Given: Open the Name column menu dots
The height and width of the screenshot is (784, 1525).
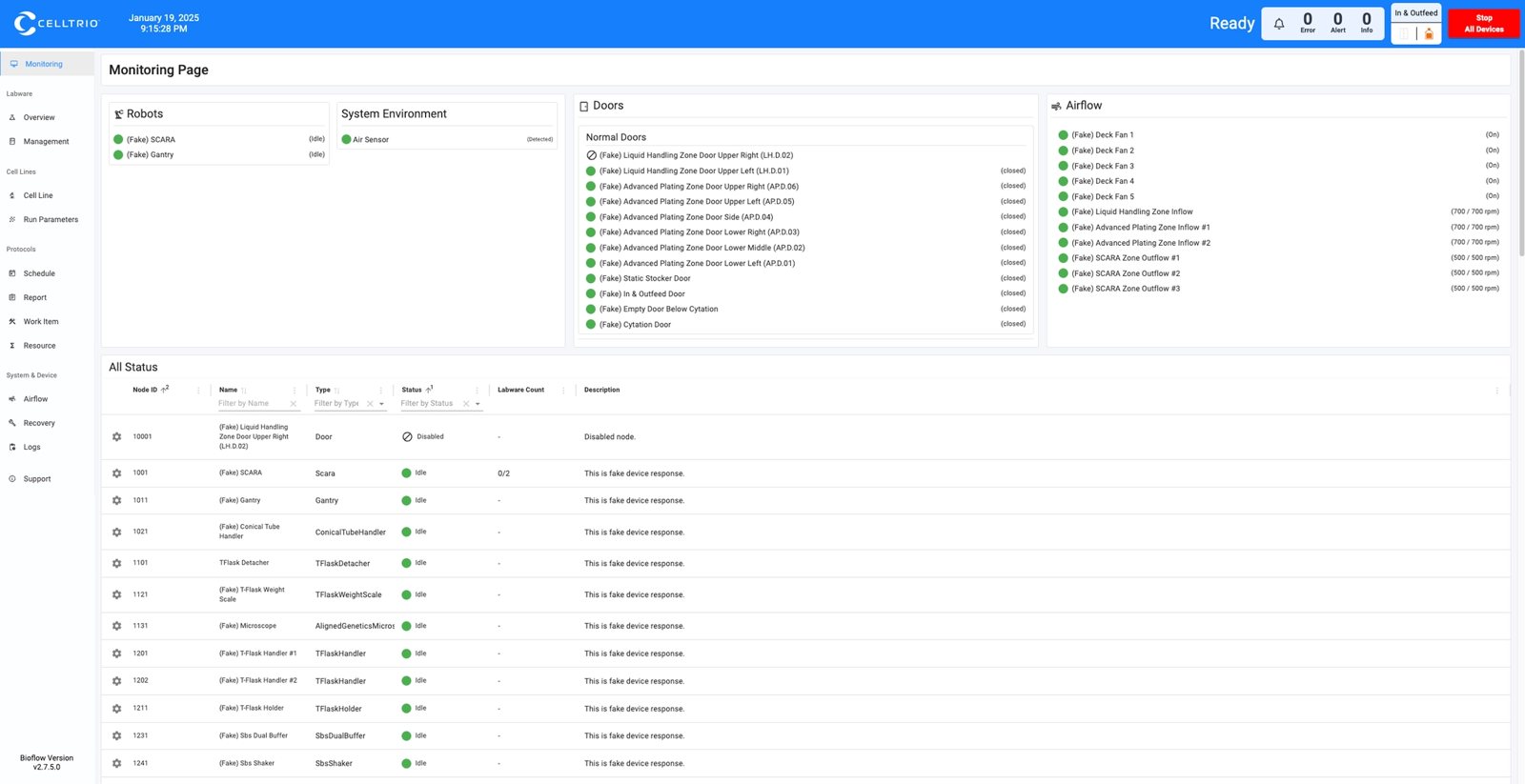Looking at the screenshot, I should [x=295, y=391].
